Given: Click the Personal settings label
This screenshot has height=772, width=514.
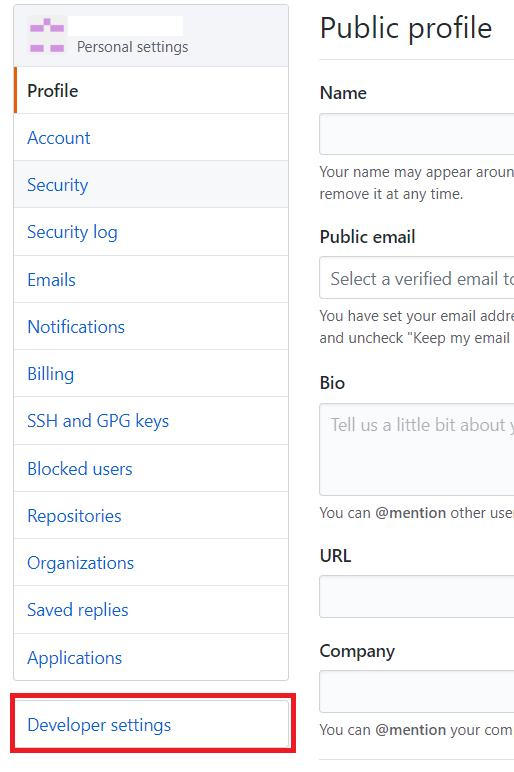Looking at the screenshot, I should click(x=132, y=47).
